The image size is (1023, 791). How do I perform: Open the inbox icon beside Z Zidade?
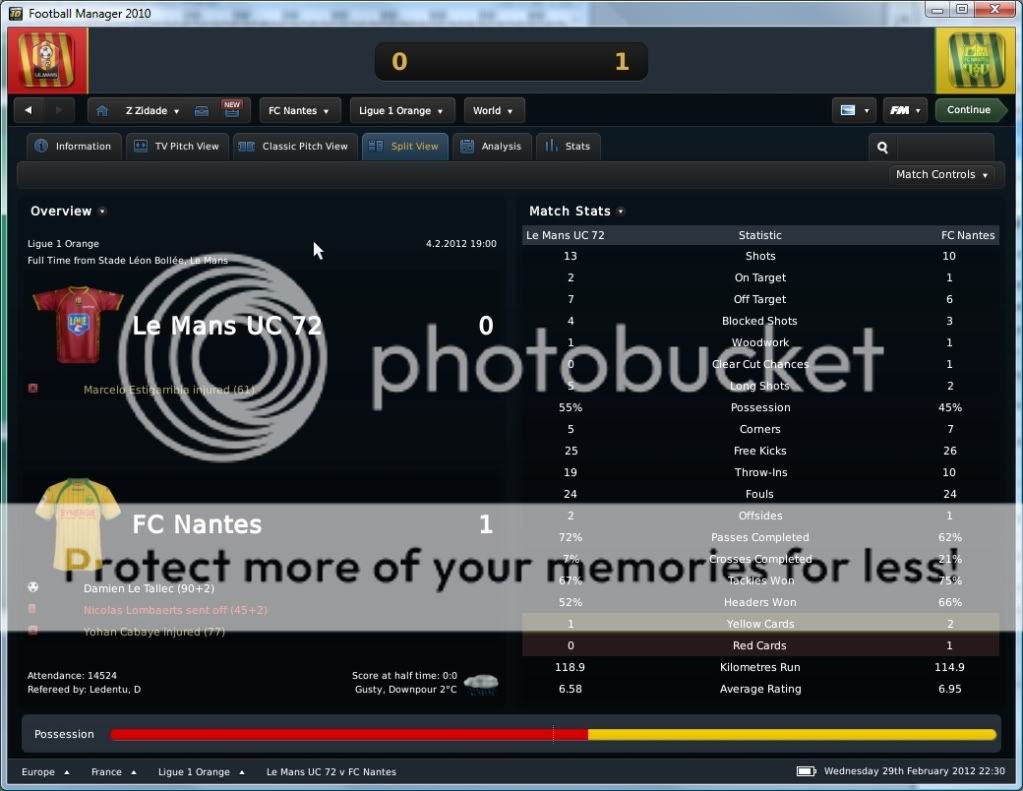pos(201,111)
